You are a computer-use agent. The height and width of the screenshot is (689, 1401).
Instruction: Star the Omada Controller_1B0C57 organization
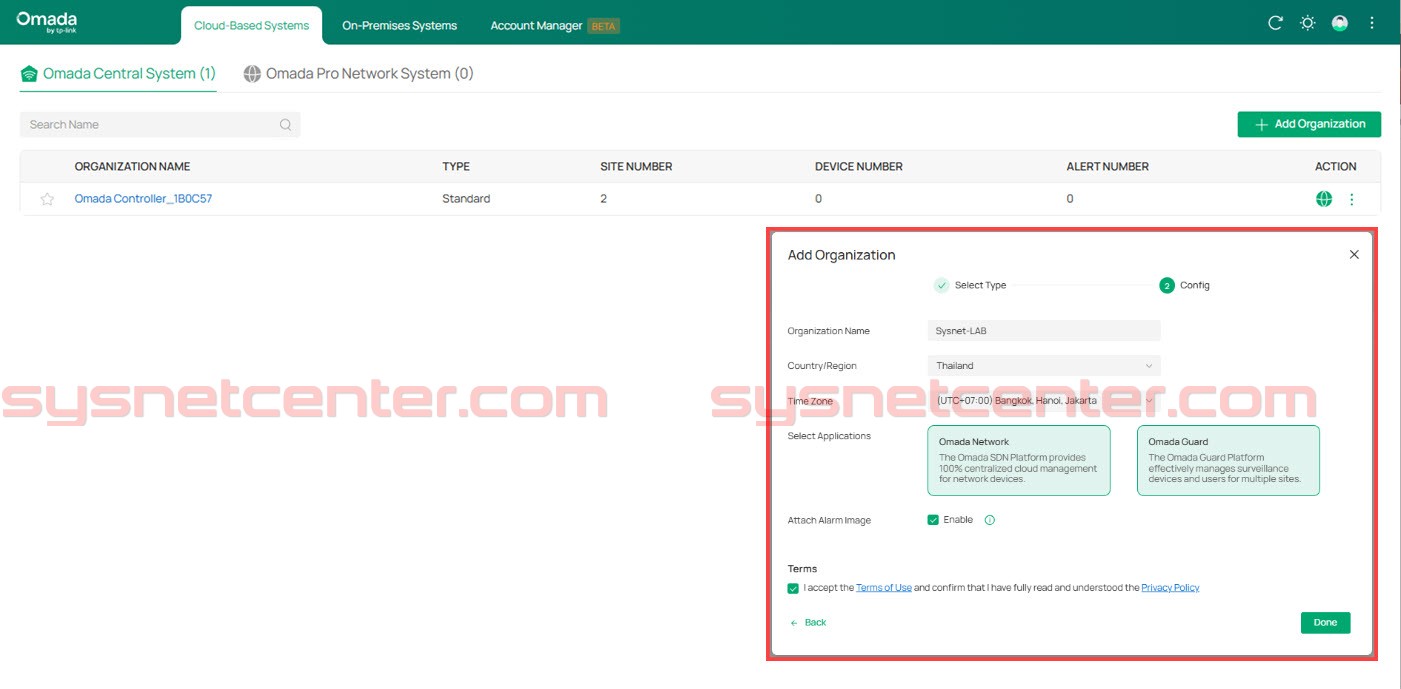click(47, 199)
